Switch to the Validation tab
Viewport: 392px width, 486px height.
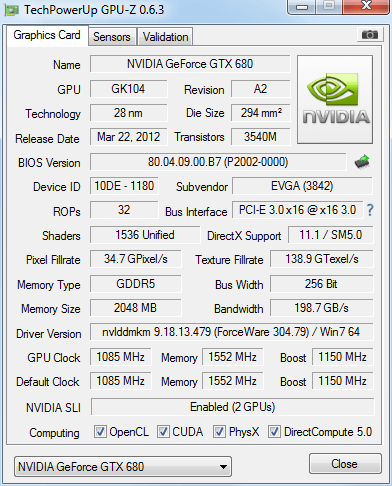pos(165,37)
